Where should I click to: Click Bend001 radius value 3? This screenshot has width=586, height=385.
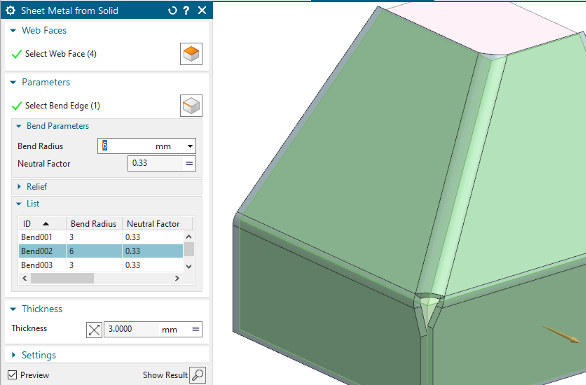[71, 237]
